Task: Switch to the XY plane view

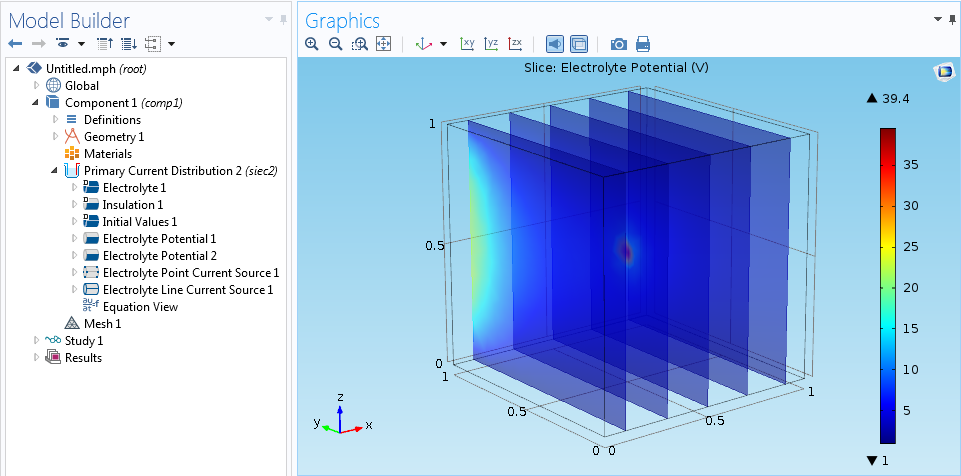Action: pyautogui.click(x=467, y=44)
